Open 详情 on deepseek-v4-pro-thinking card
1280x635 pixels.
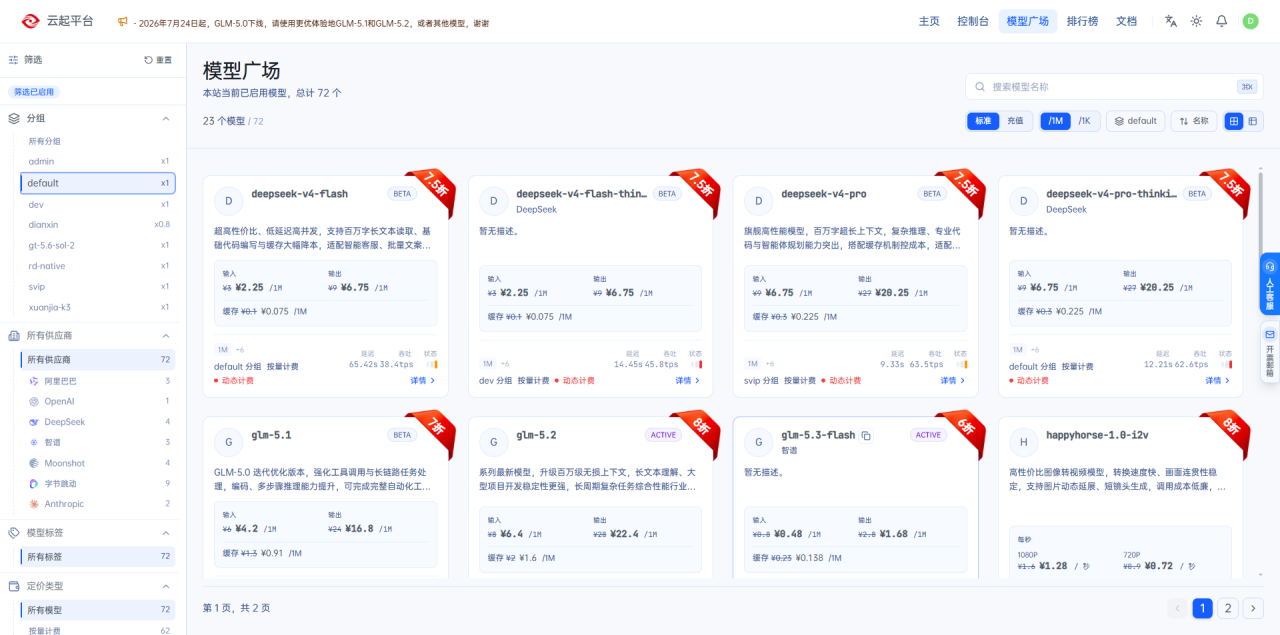tap(1218, 380)
